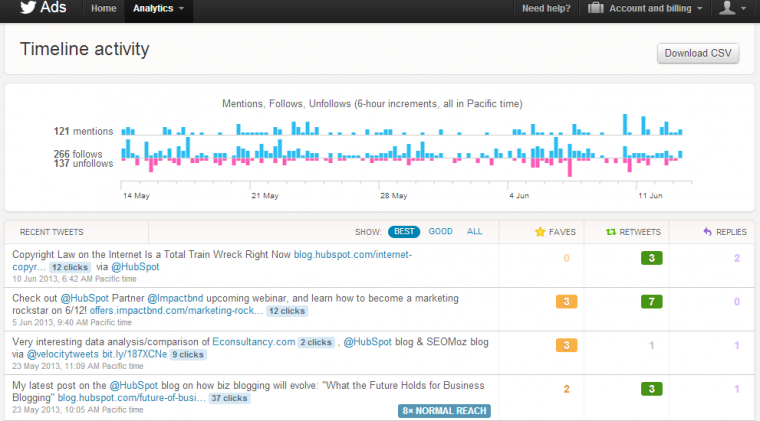Image resolution: width=760 pixels, height=421 pixels.
Task: Click the star Faves column icon
Action: click(540, 232)
